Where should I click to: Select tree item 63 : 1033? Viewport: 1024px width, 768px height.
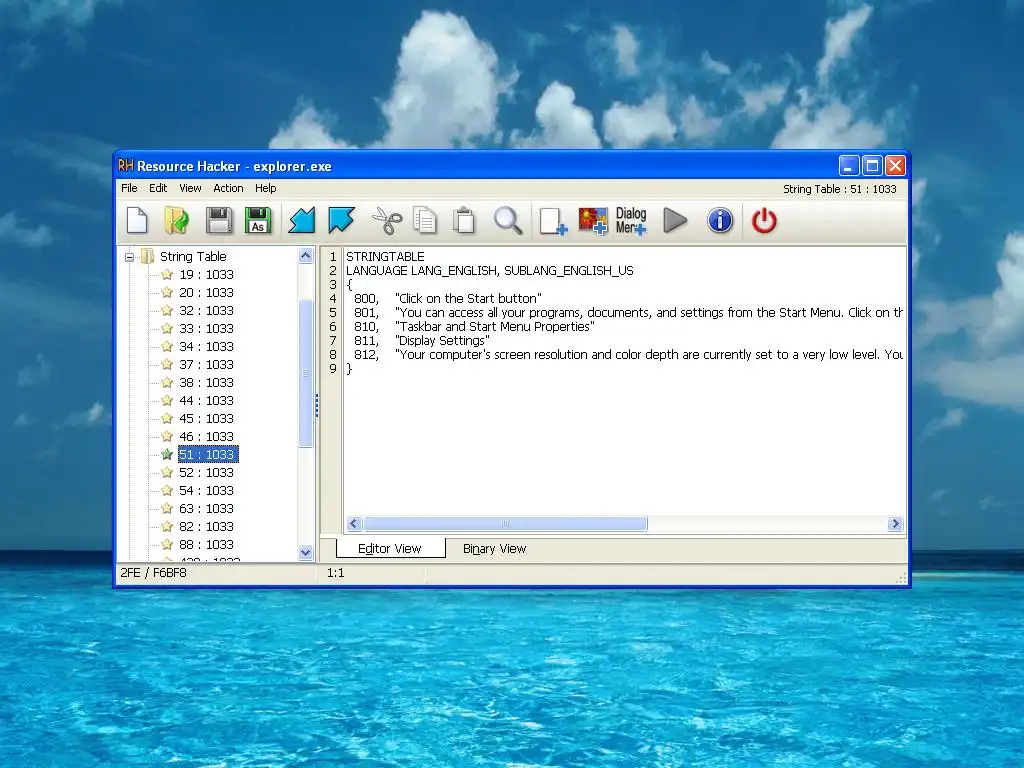(206, 508)
